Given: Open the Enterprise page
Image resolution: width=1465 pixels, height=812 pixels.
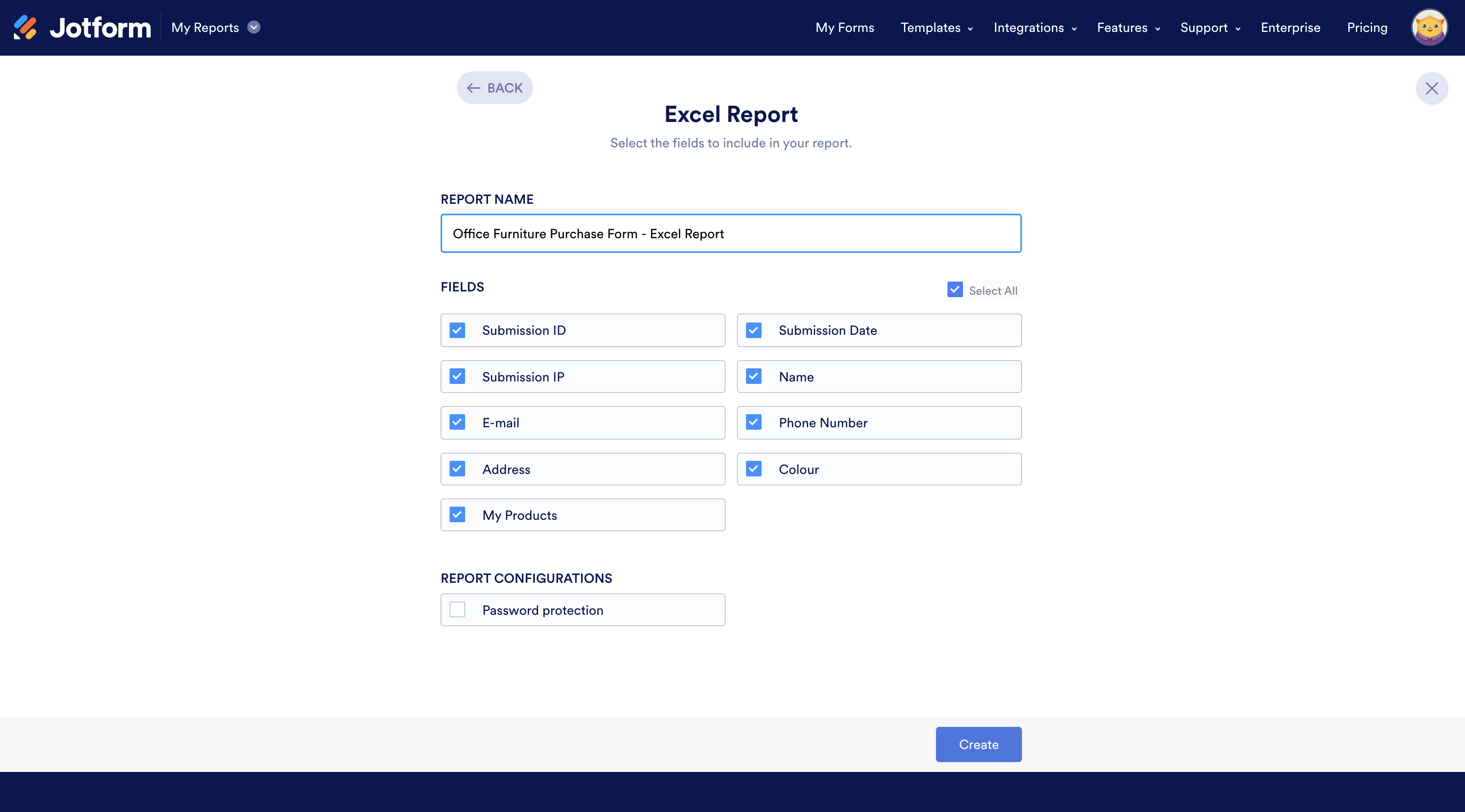Looking at the screenshot, I should 1291,27.
